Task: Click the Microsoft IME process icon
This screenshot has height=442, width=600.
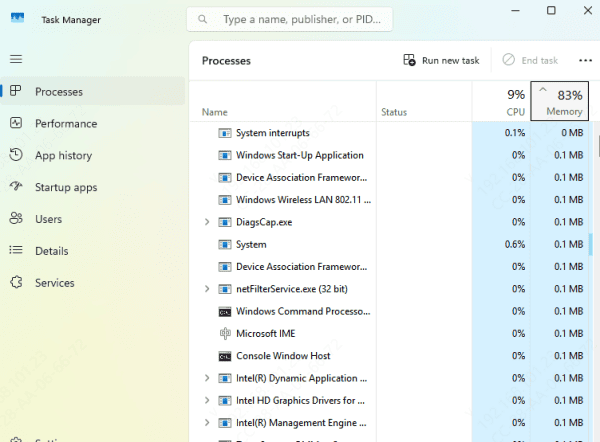Action: (x=225, y=333)
